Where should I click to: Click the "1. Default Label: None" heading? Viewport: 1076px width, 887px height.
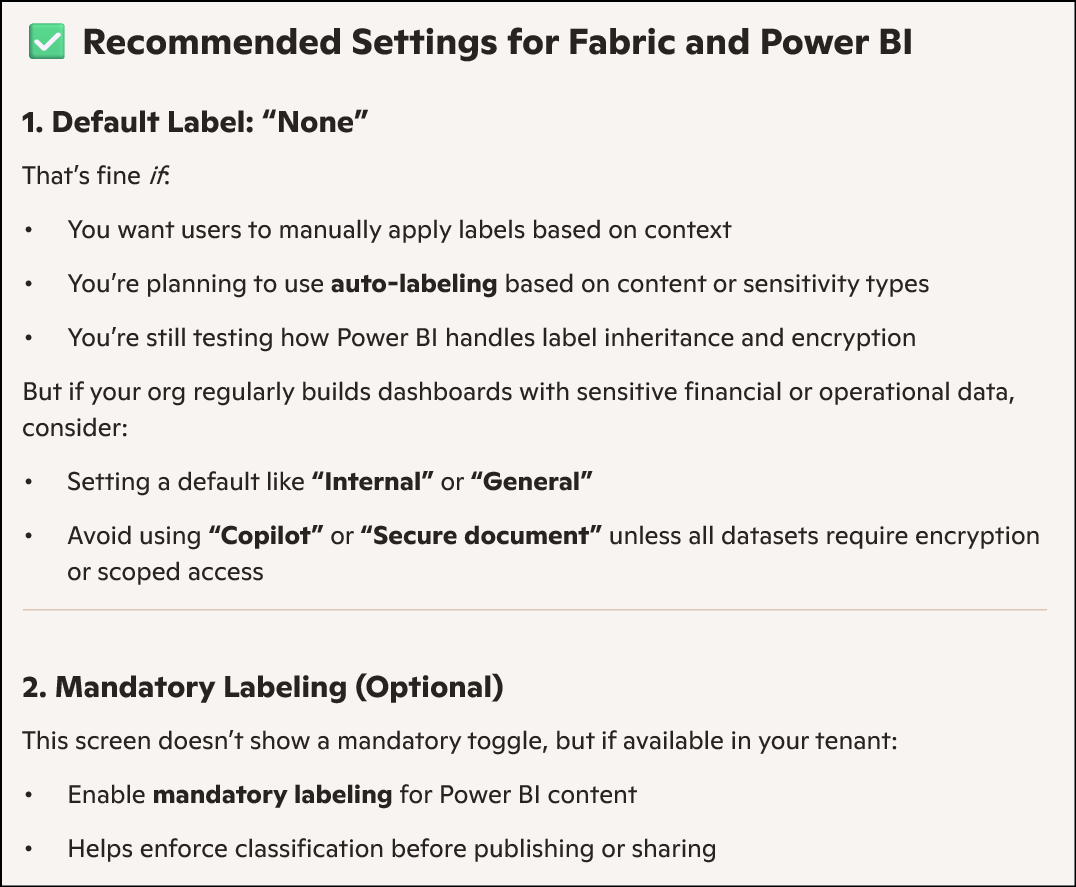pos(196,123)
